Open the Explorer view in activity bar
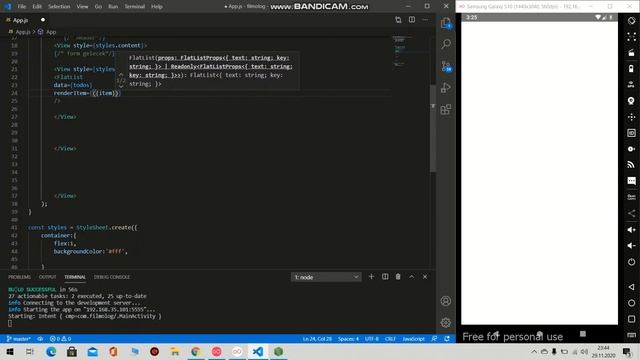This screenshot has width=640, height=360. [446, 23]
